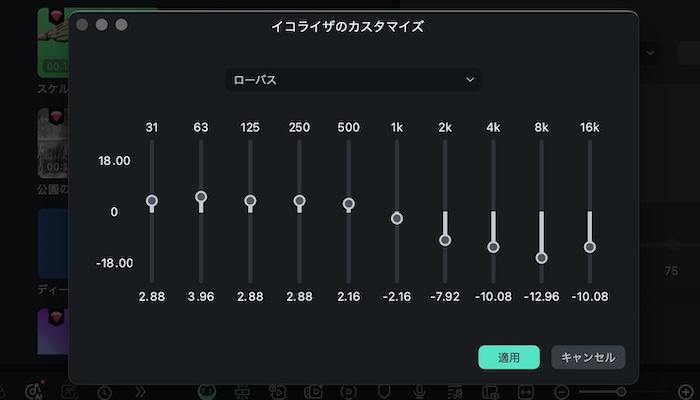Screen dimensions: 700x400
Task: Click the 125 Hz band slider handle
Action: (250, 200)
